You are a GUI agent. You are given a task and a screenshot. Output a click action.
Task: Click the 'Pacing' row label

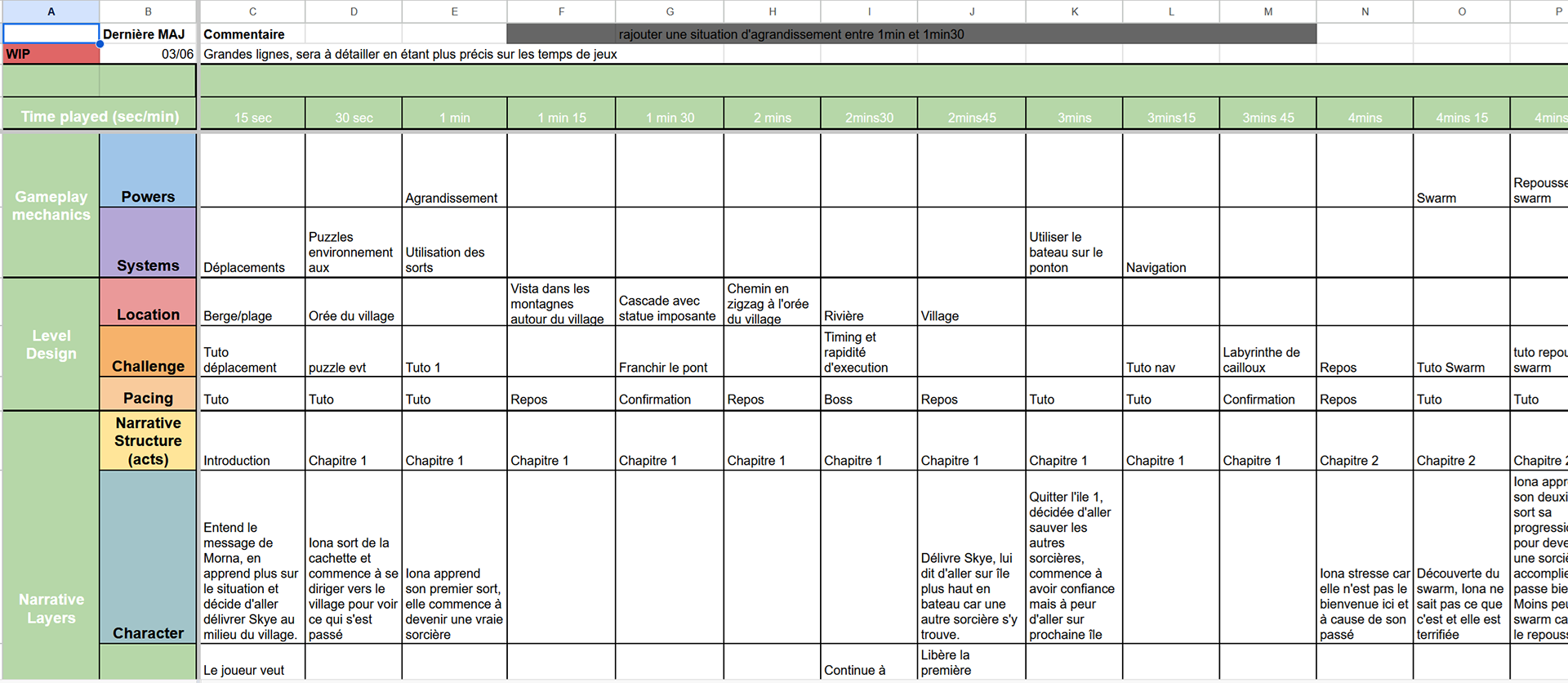pyautogui.click(x=148, y=394)
